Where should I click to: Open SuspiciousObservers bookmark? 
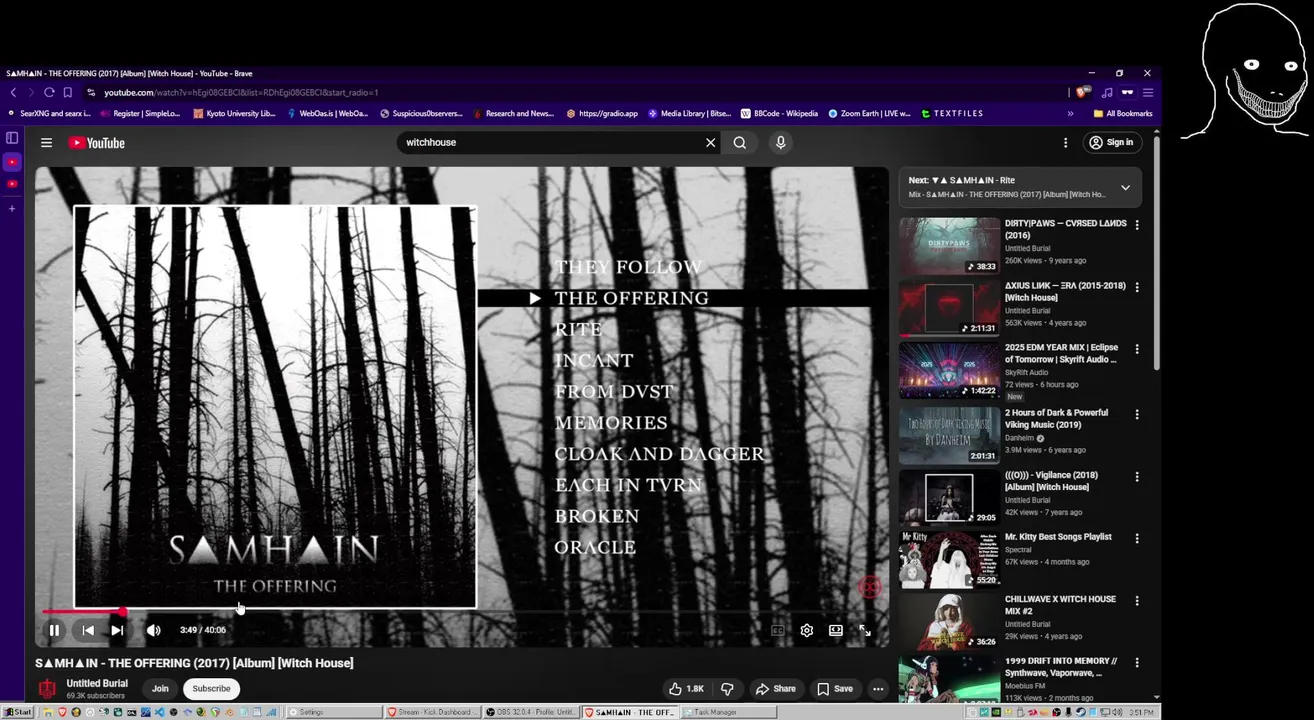(421, 114)
